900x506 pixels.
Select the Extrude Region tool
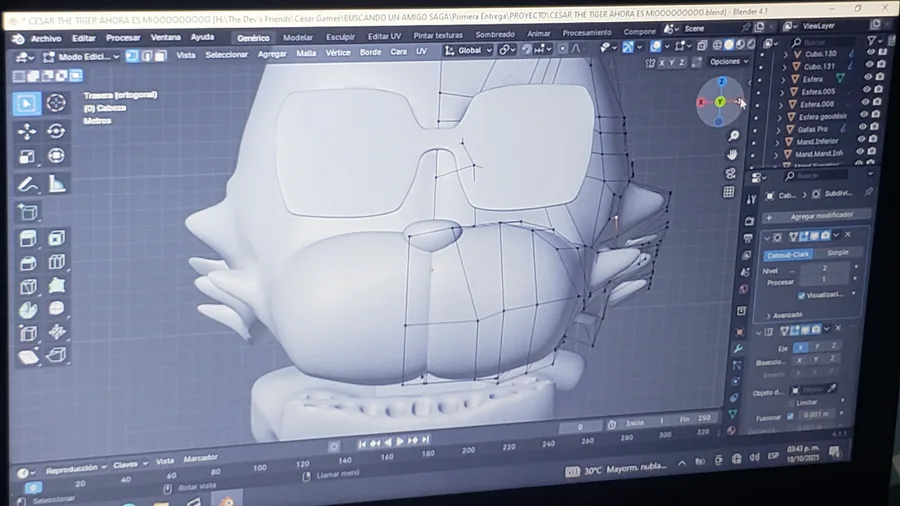[x=28, y=238]
